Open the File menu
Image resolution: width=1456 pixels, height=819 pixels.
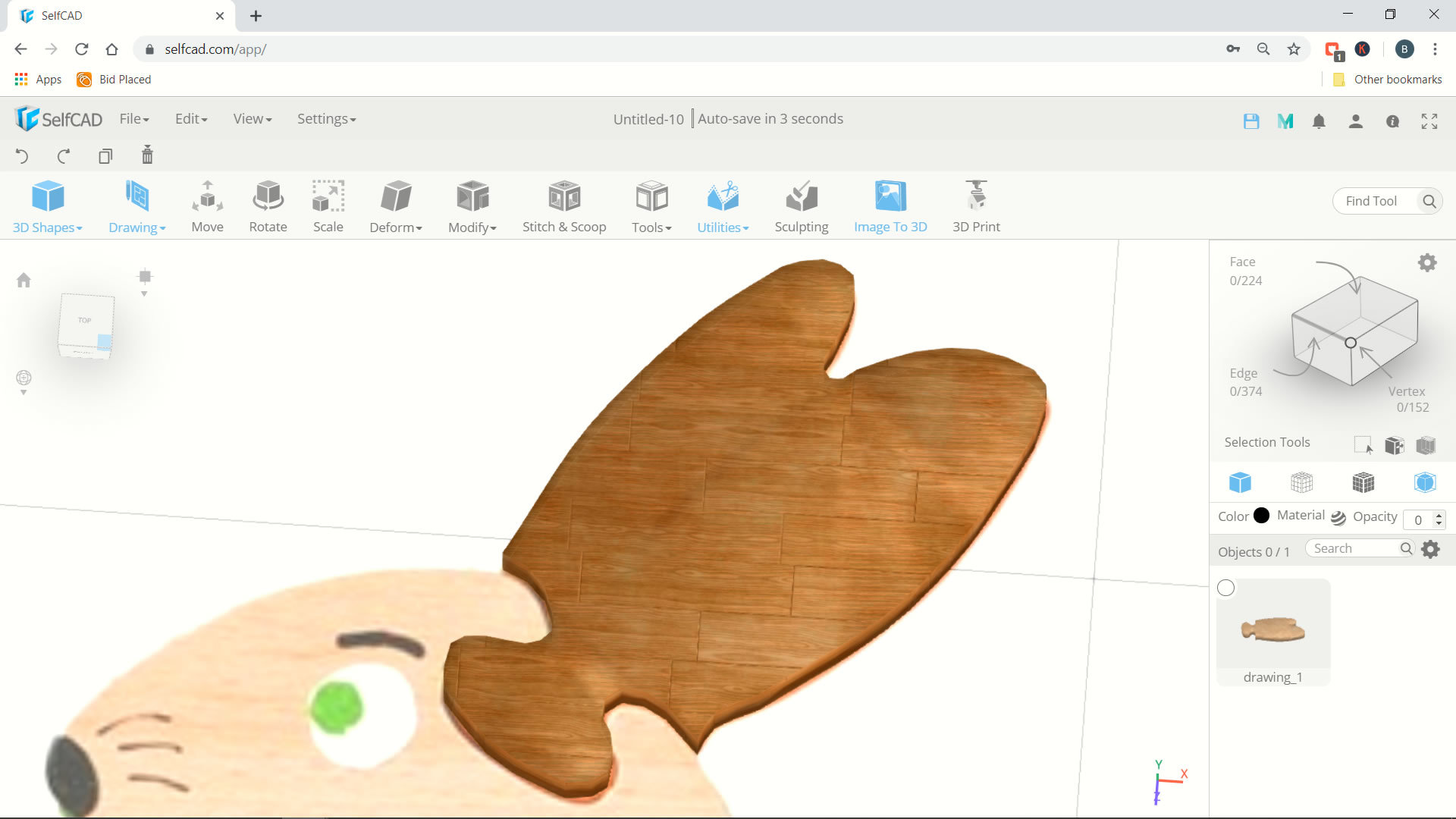pyautogui.click(x=134, y=119)
